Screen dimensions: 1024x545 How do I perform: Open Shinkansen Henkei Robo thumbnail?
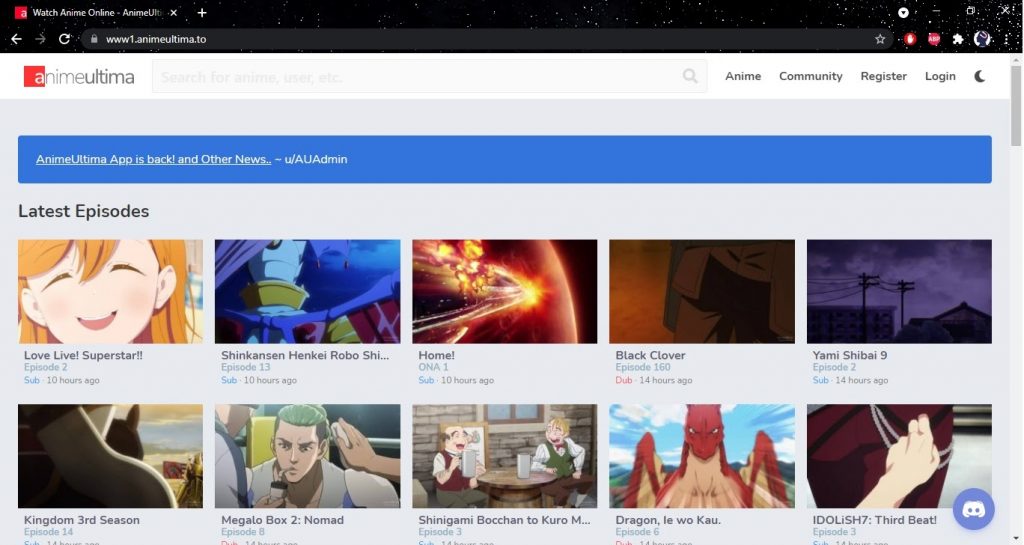point(308,291)
